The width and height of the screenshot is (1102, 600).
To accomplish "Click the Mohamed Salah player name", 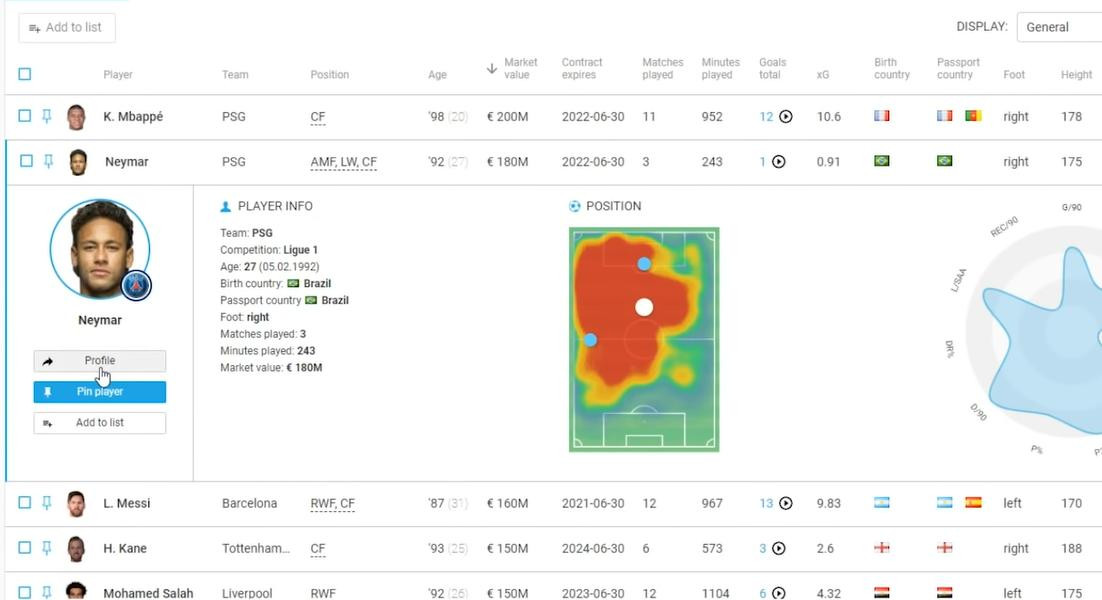I will click(148, 593).
